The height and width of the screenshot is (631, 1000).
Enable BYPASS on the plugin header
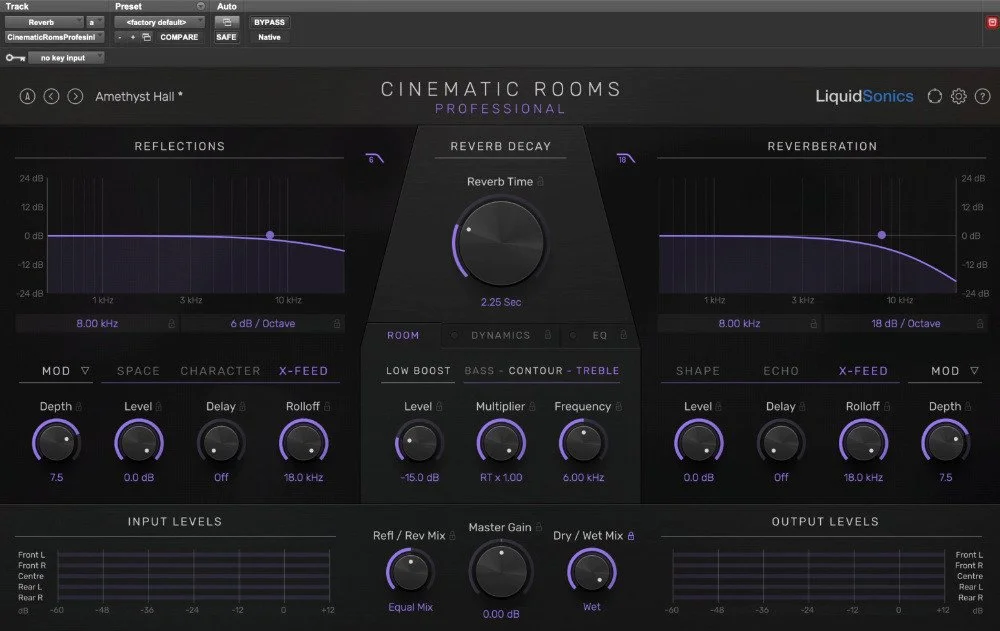[268, 21]
